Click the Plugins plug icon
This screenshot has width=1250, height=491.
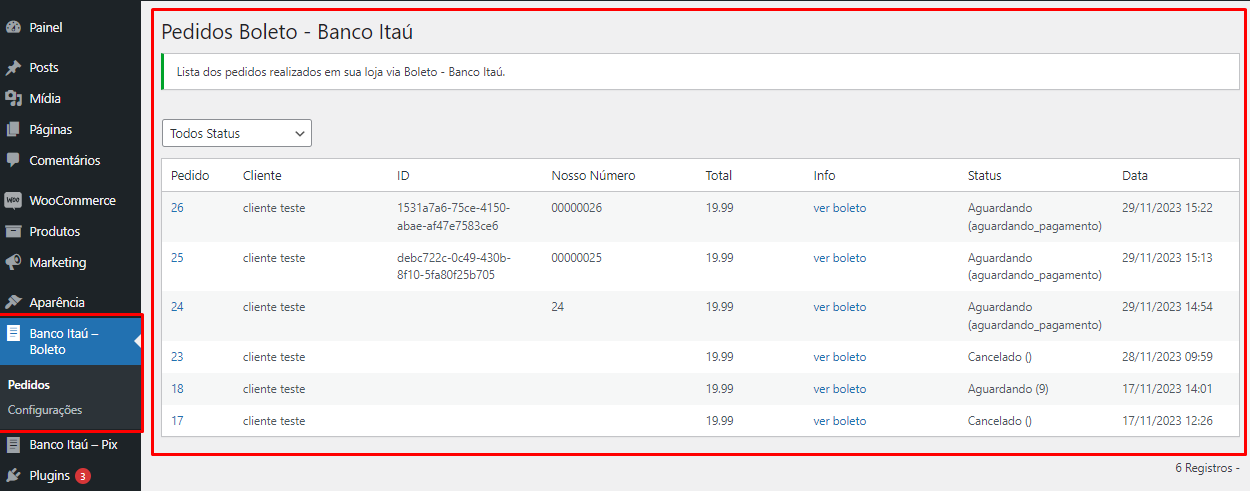tap(14, 475)
